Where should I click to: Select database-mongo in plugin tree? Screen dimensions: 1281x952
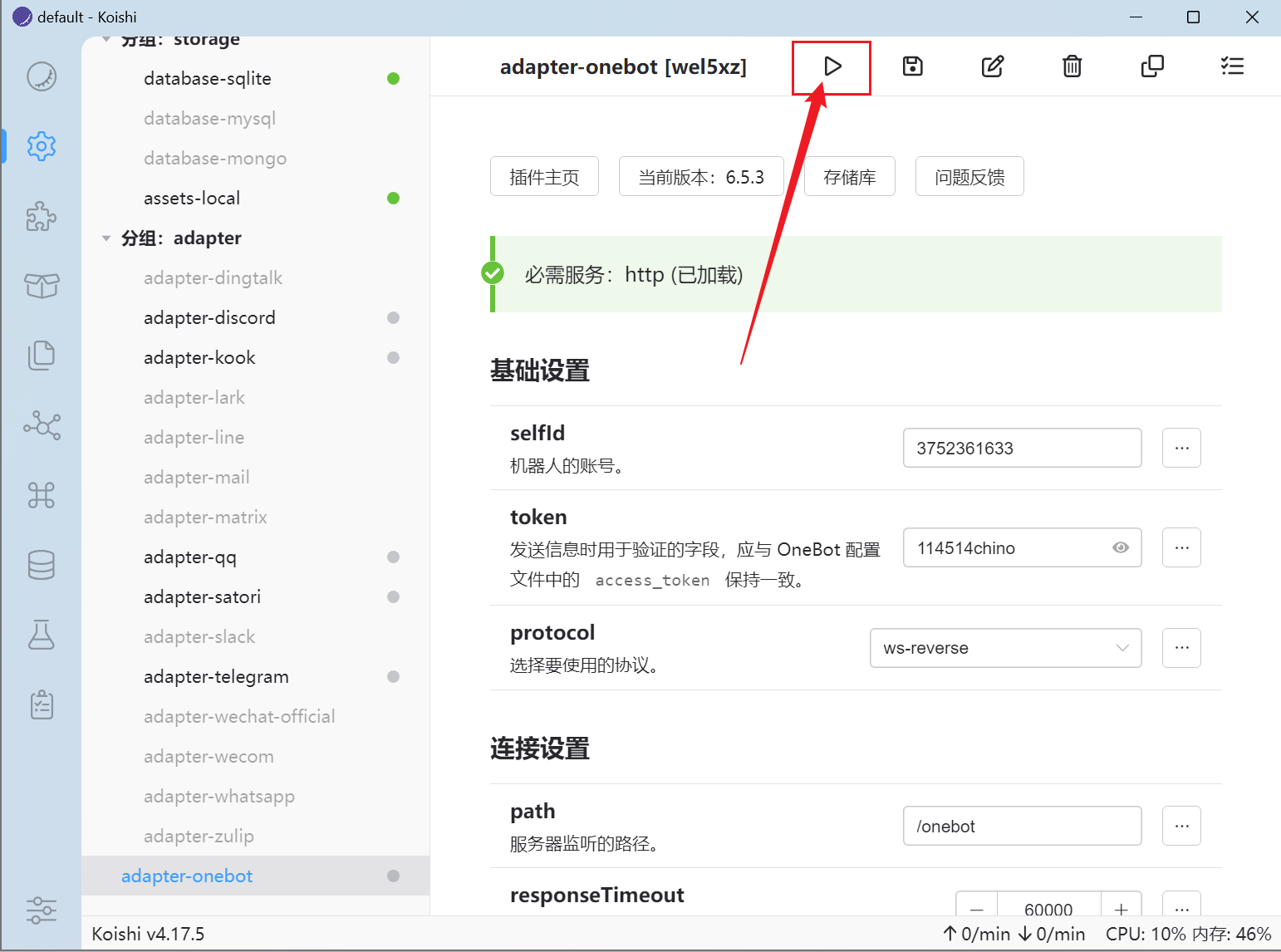click(255, 159)
